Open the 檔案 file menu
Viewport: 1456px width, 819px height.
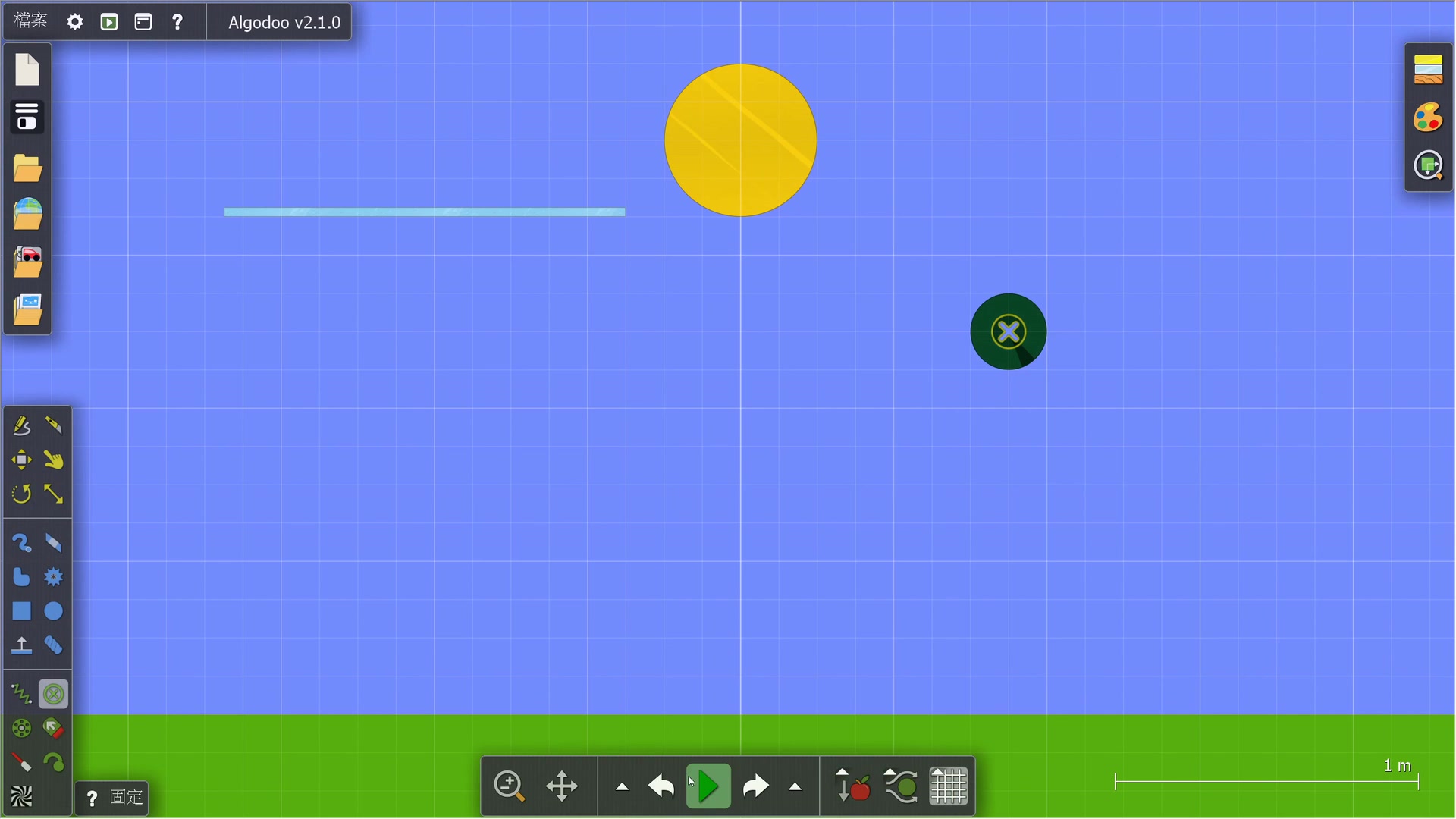pyautogui.click(x=30, y=21)
